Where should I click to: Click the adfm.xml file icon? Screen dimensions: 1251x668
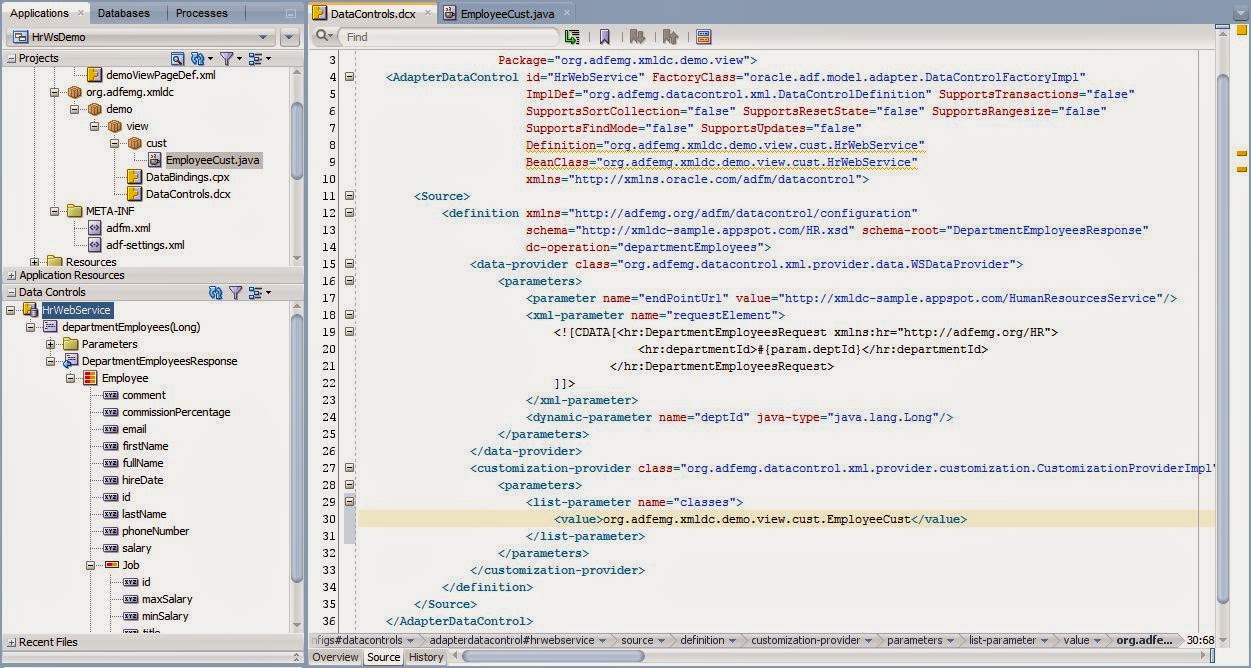pos(95,228)
